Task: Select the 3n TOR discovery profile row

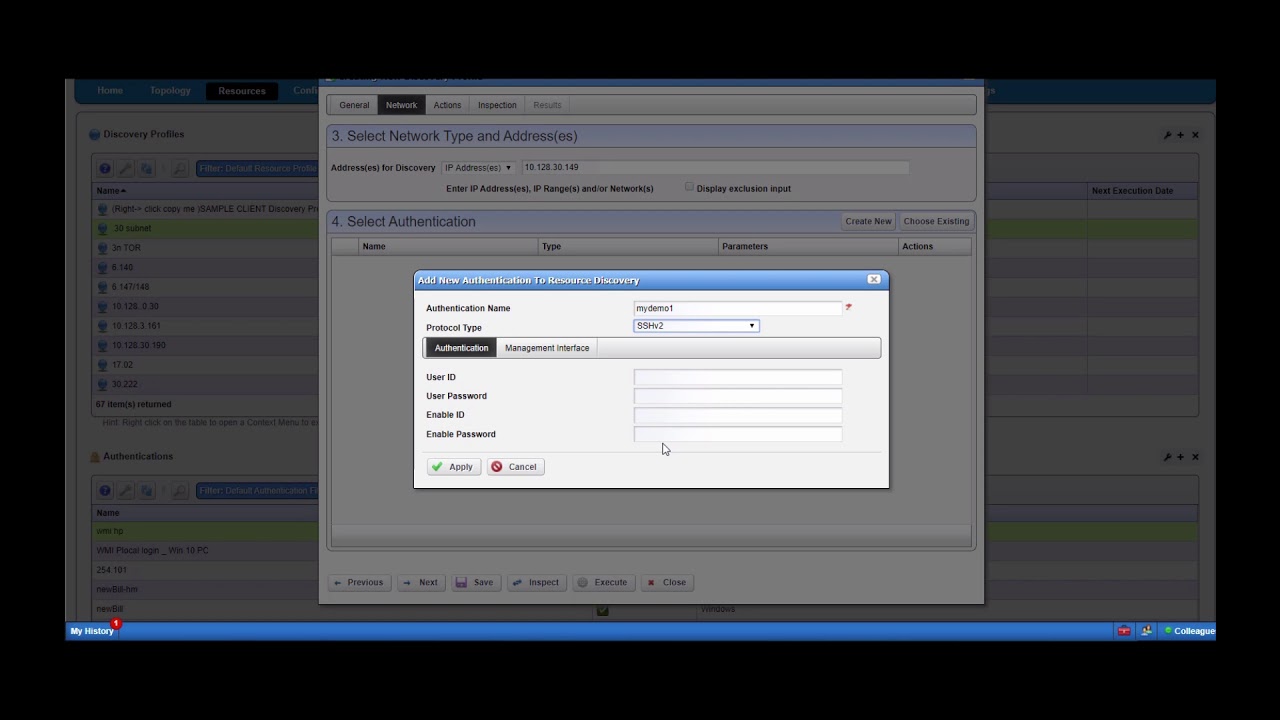Action: [207, 247]
